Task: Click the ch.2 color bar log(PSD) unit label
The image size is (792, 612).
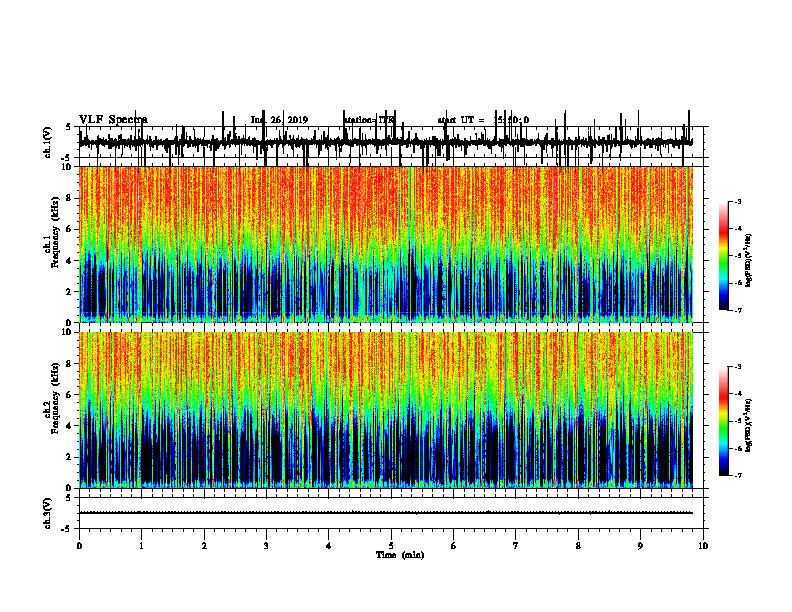Action: (x=748, y=425)
